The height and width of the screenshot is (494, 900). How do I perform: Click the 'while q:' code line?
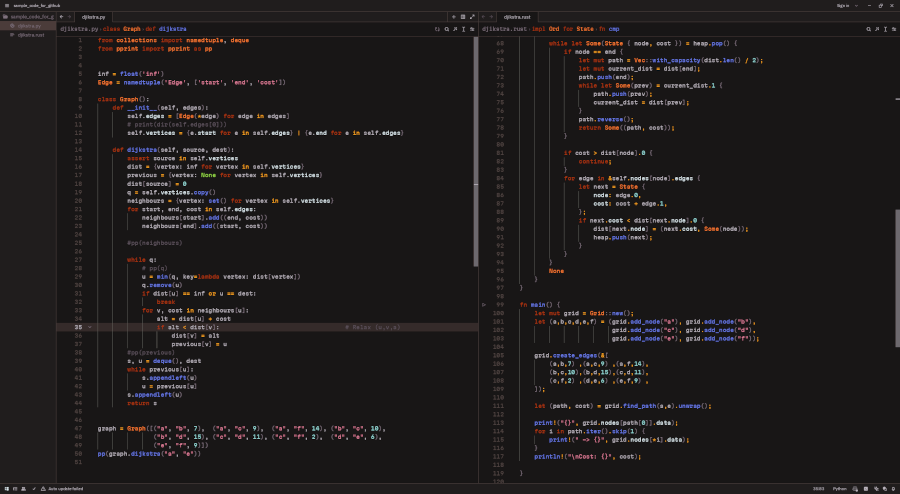(x=142, y=260)
